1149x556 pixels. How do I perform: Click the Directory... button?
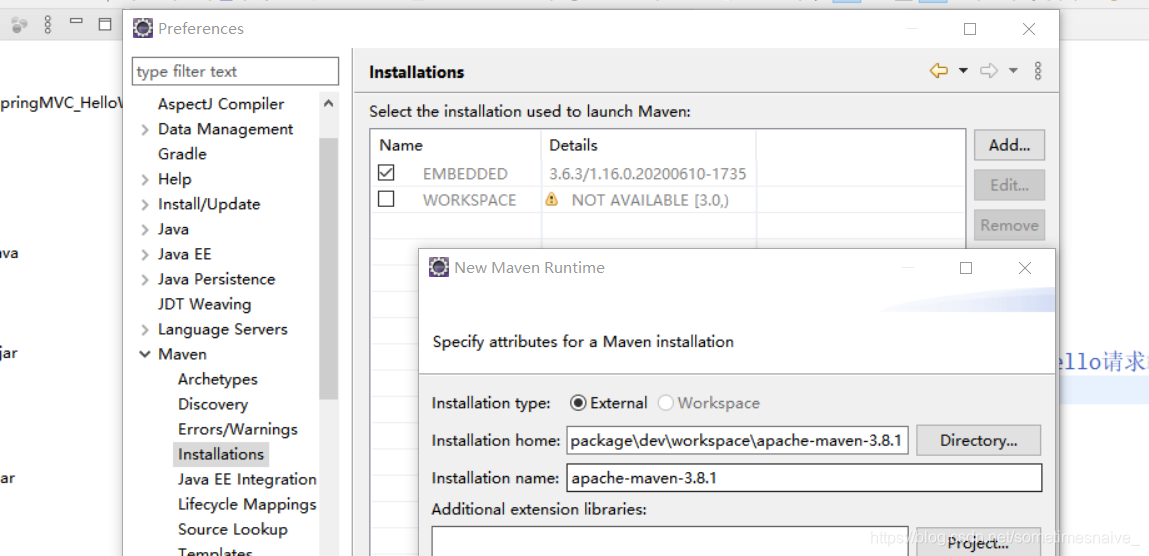click(978, 440)
